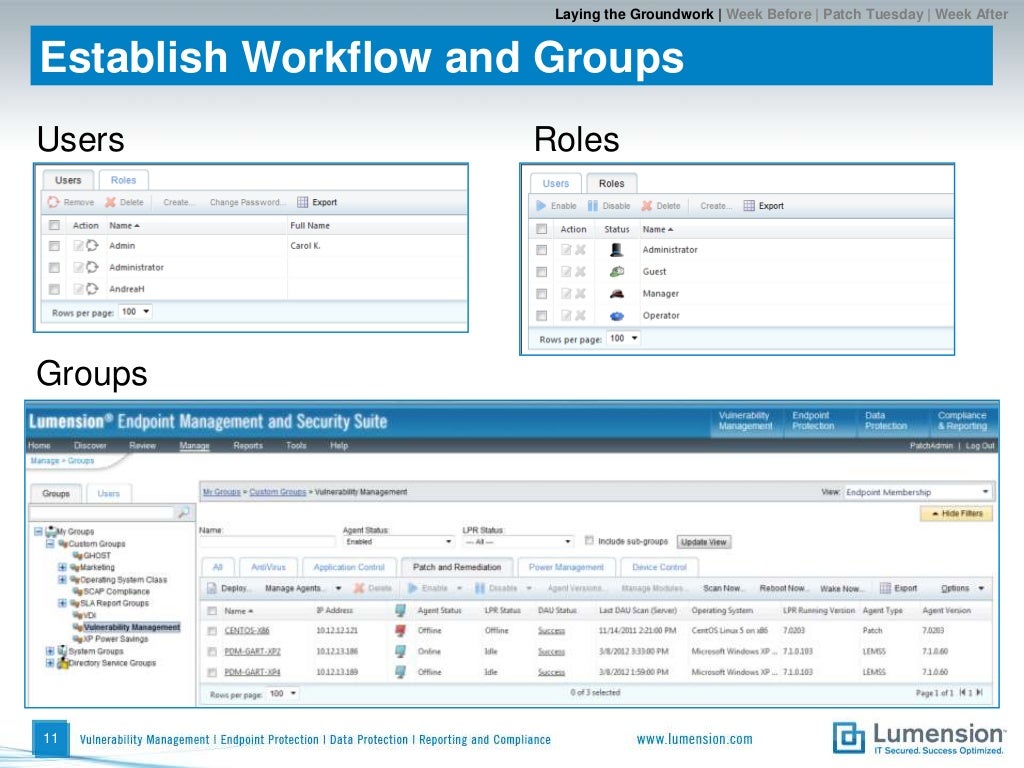Click Export in the endpoint list toolbar
This screenshot has width=1024, height=768.
(899, 588)
